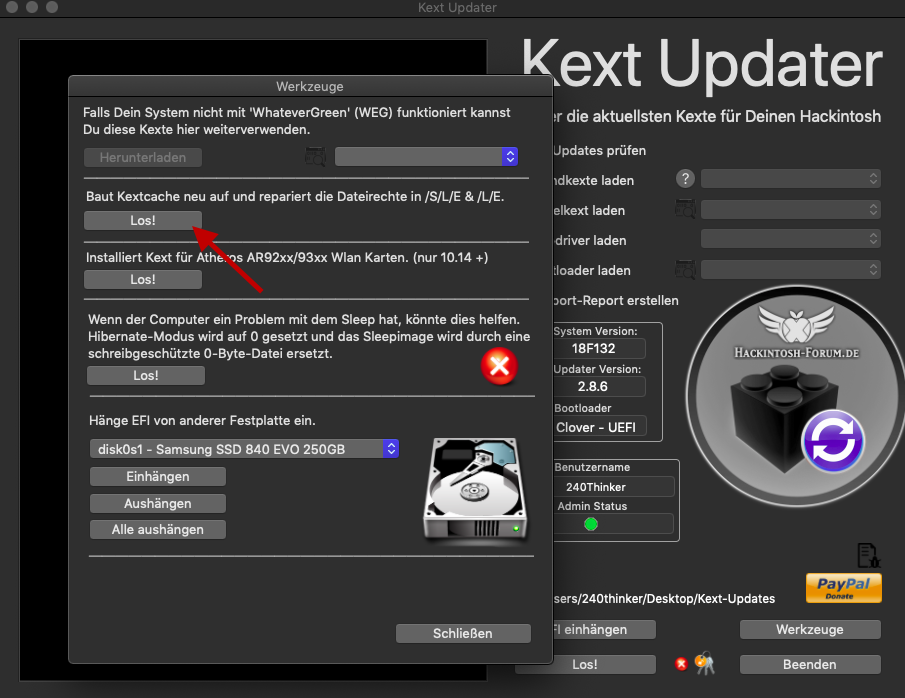905x698 pixels.
Task: Open dropdown in driver laden row
Action: pyautogui.click(x=791, y=239)
